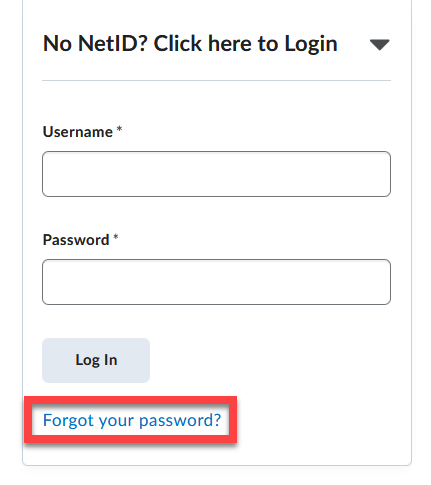This screenshot has width=431, height=485.
Task: Select the text box under Password
Action: [216, 282]
